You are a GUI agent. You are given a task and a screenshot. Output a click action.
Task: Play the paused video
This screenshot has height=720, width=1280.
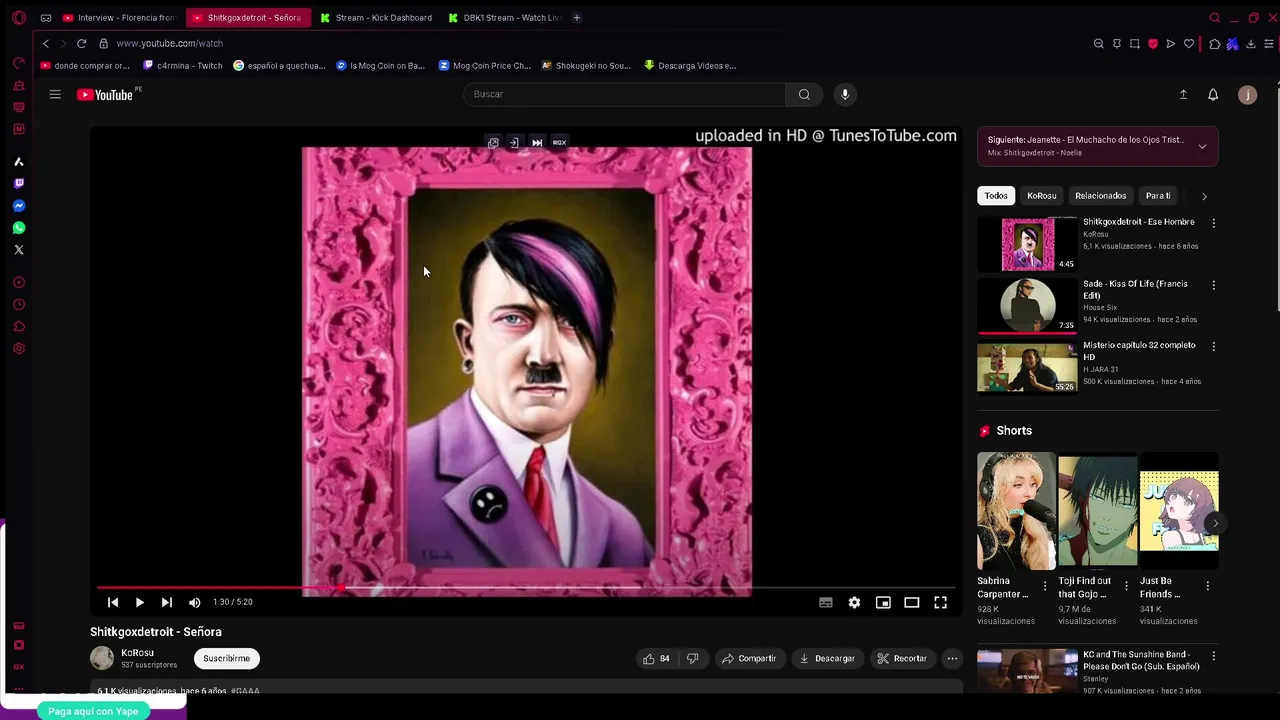[x=139, y=602]
